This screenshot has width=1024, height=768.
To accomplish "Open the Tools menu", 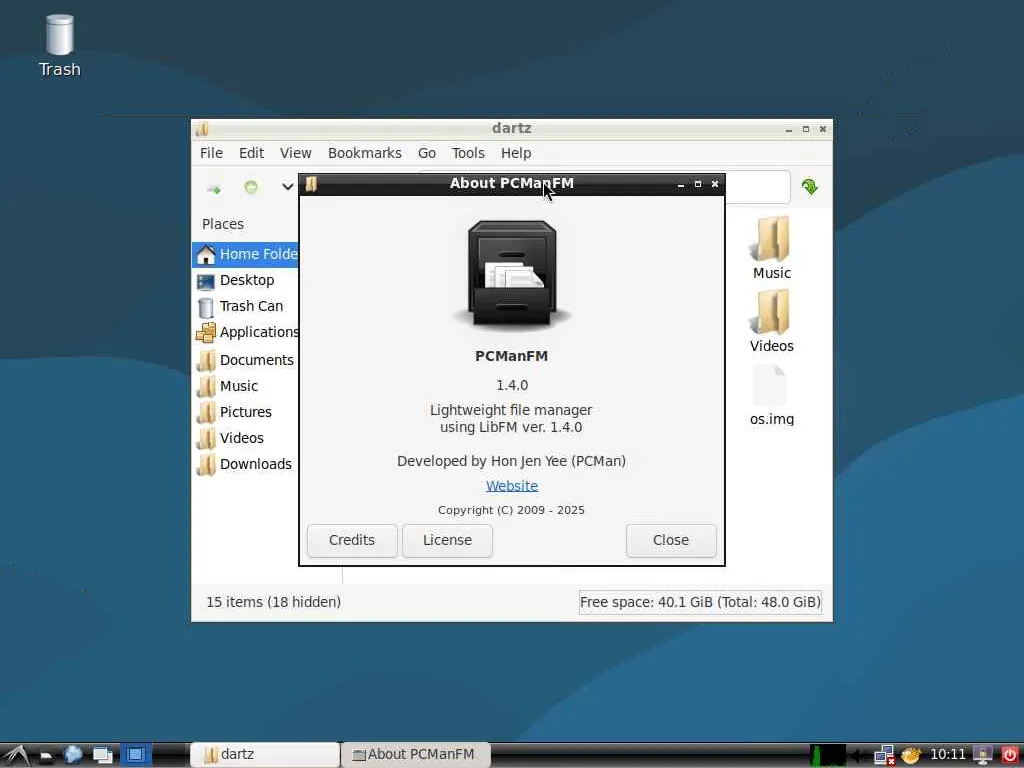I will (468, 153).
